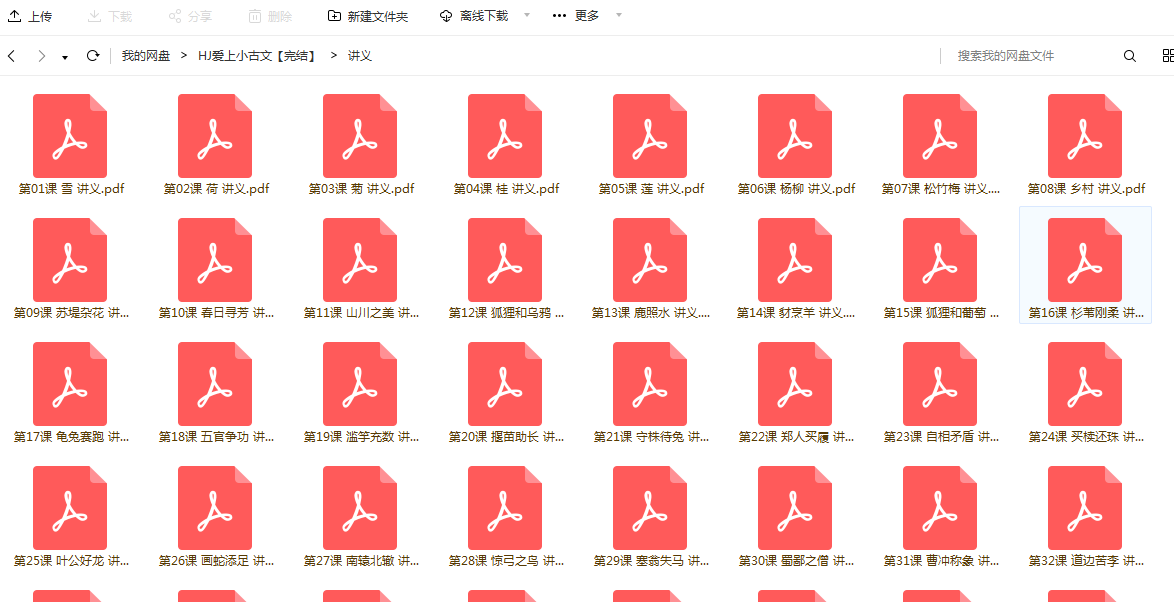Click the file name 第29课 塞翁失马
The image size is (1174, 602).
[651, 561]
